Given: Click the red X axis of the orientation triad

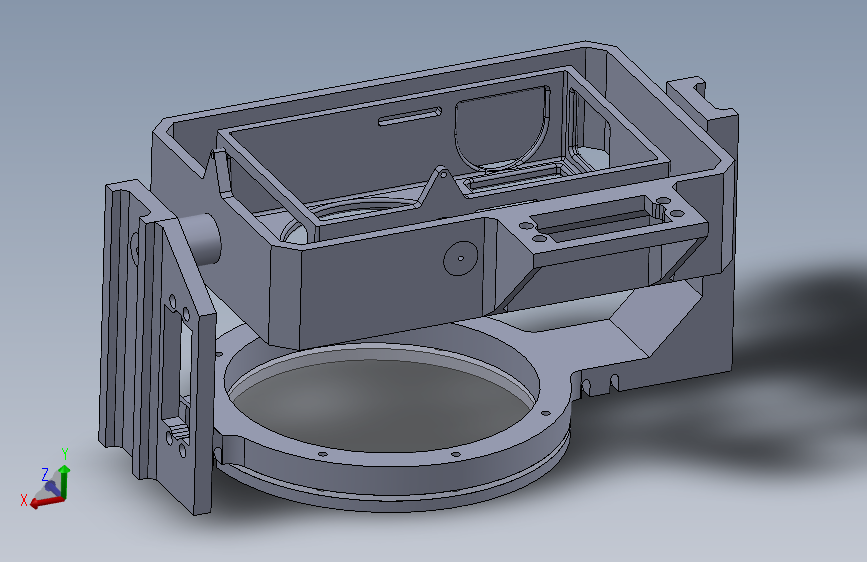Looking at the screenshot, I should click(x=46, y=502).
